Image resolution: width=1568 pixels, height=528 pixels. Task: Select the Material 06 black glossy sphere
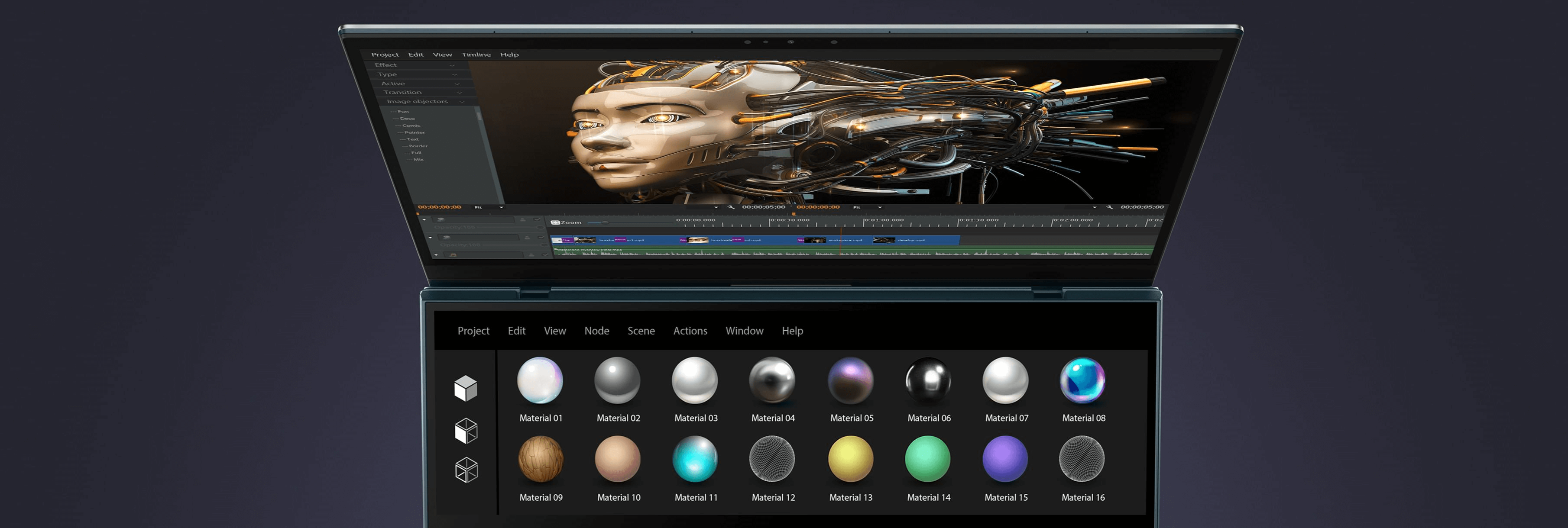click(x=928, y=380)
